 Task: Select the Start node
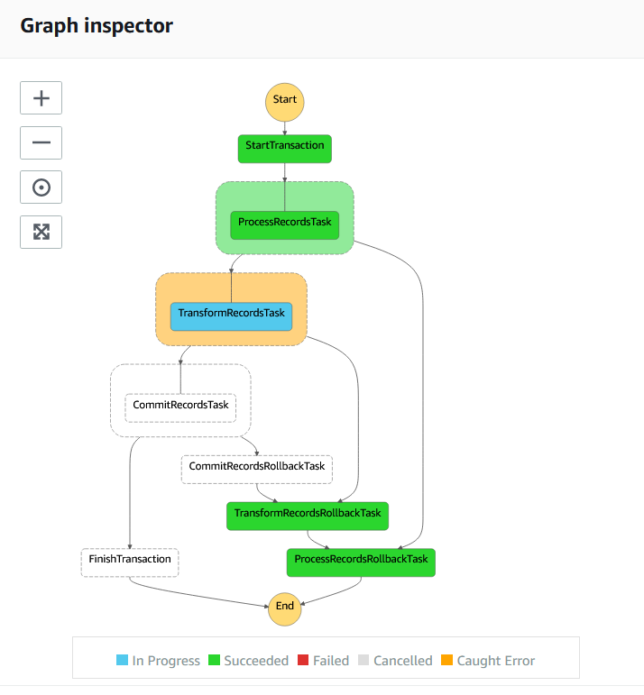coord(285,102)
